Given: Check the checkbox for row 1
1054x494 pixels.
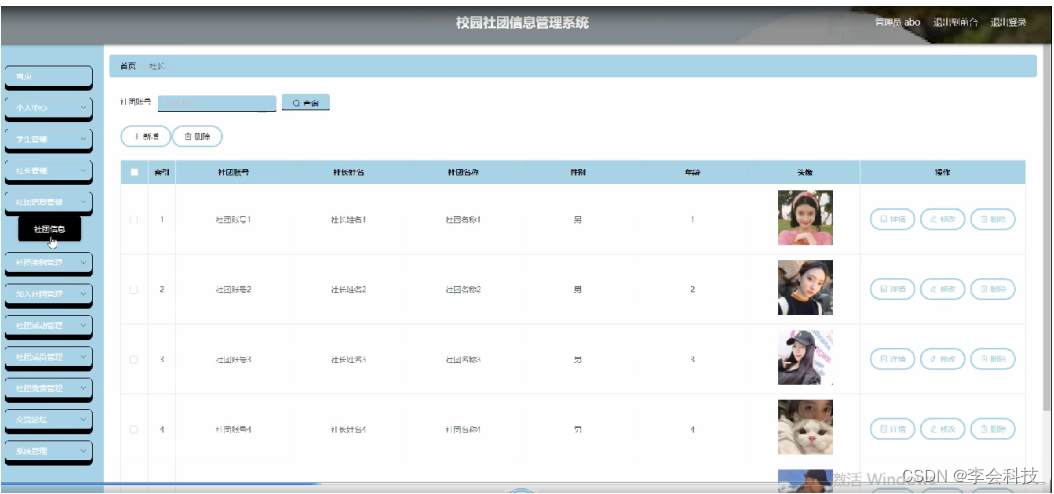Looking at the screenshot, I should [134, 220].
